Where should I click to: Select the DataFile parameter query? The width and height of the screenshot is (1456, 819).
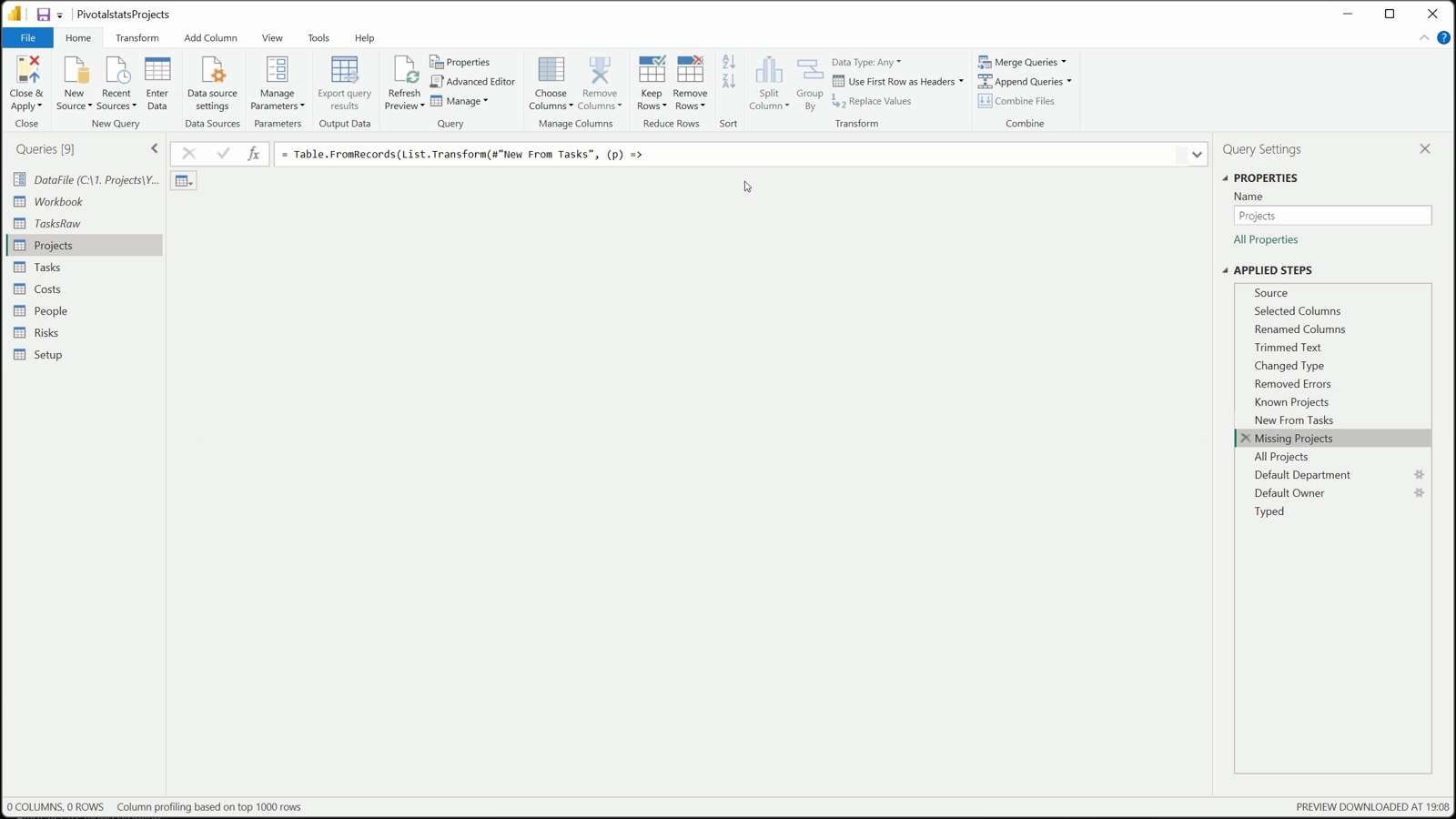(x=85, y=180)
